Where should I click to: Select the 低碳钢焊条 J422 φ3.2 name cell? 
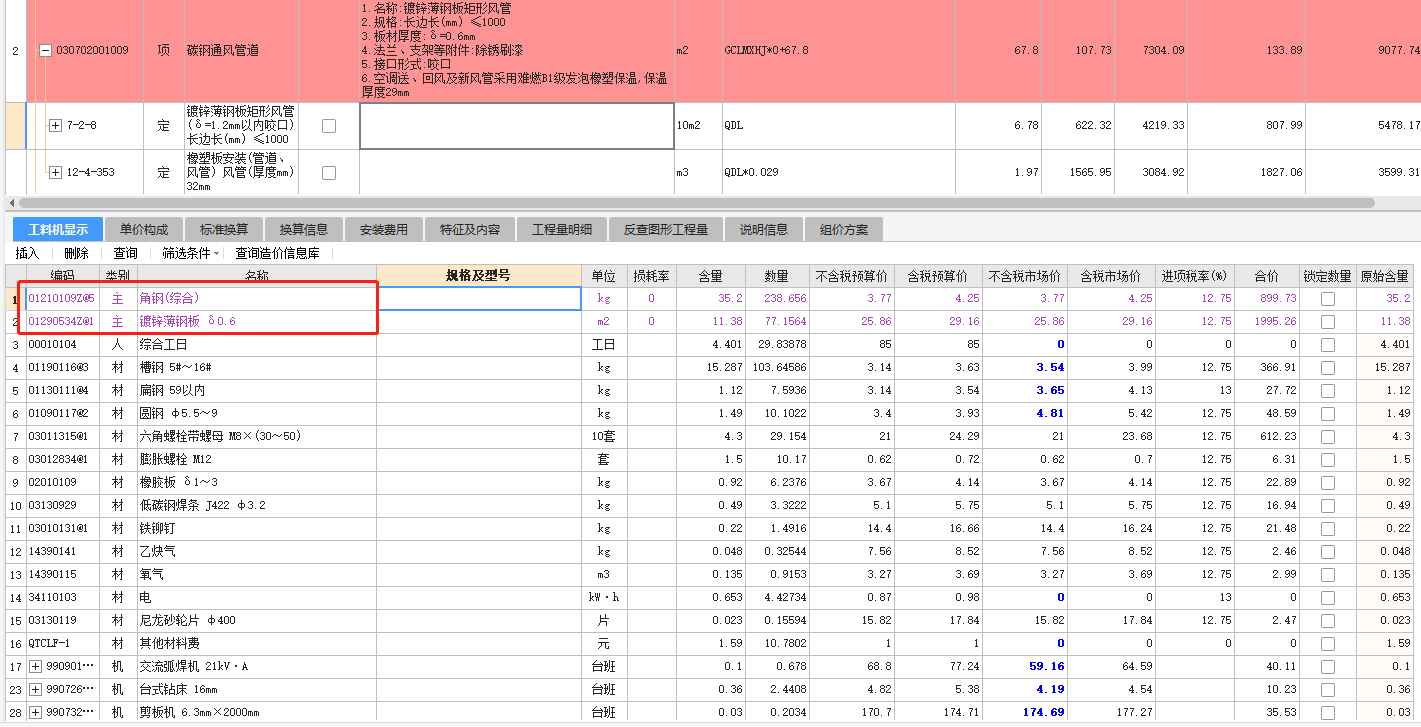(257, 505)
